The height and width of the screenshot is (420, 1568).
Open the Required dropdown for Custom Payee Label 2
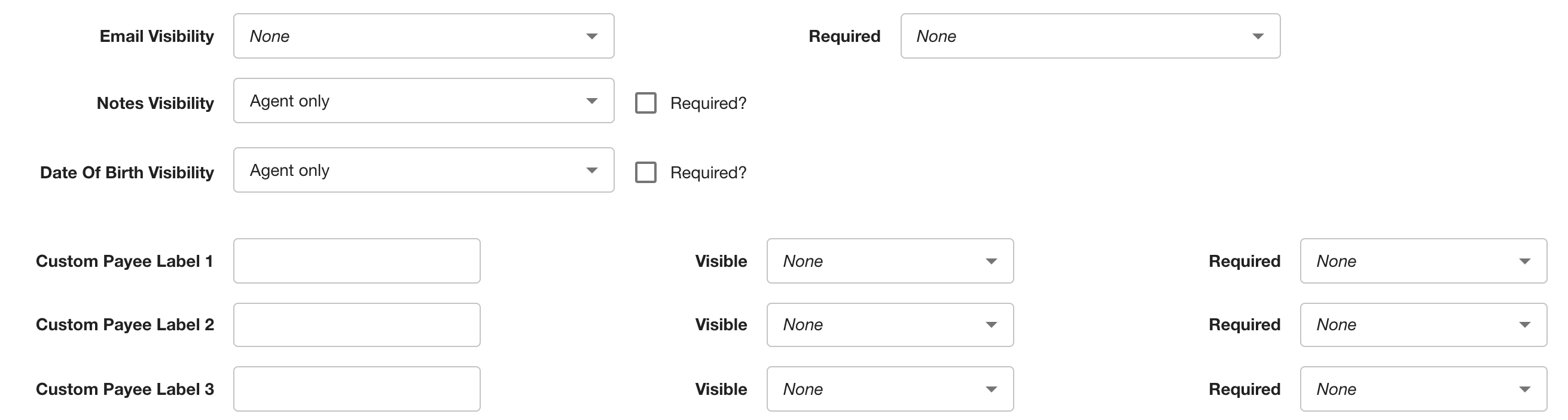1422,324
